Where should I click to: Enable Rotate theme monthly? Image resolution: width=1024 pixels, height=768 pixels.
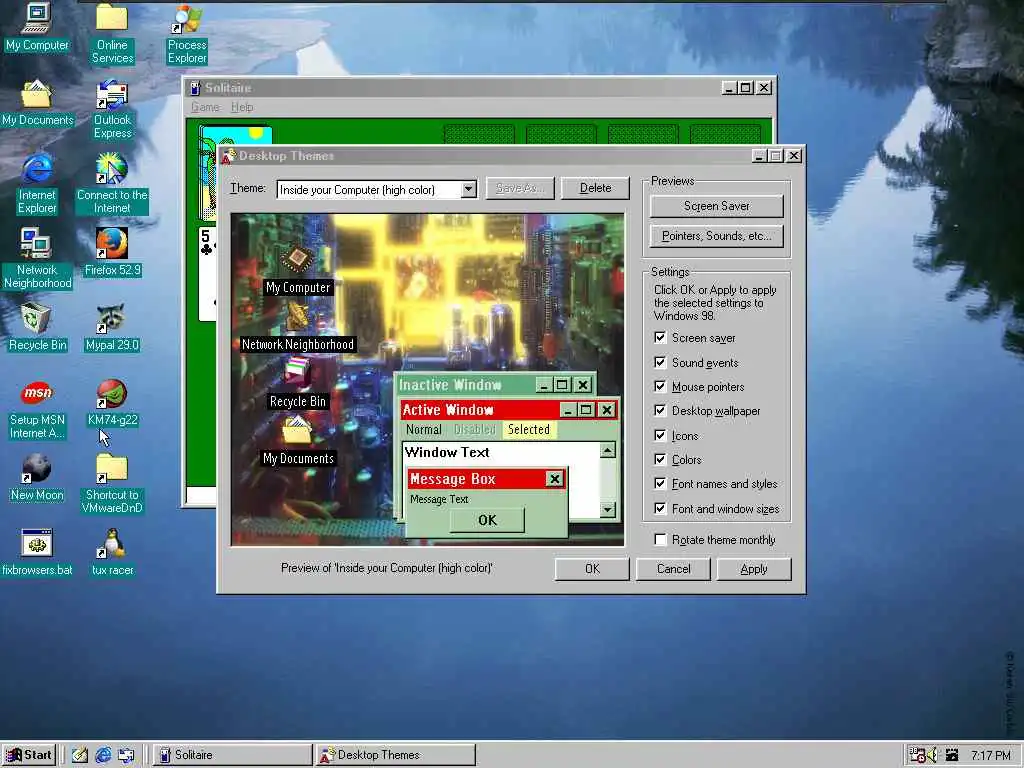tap(660, 539)
